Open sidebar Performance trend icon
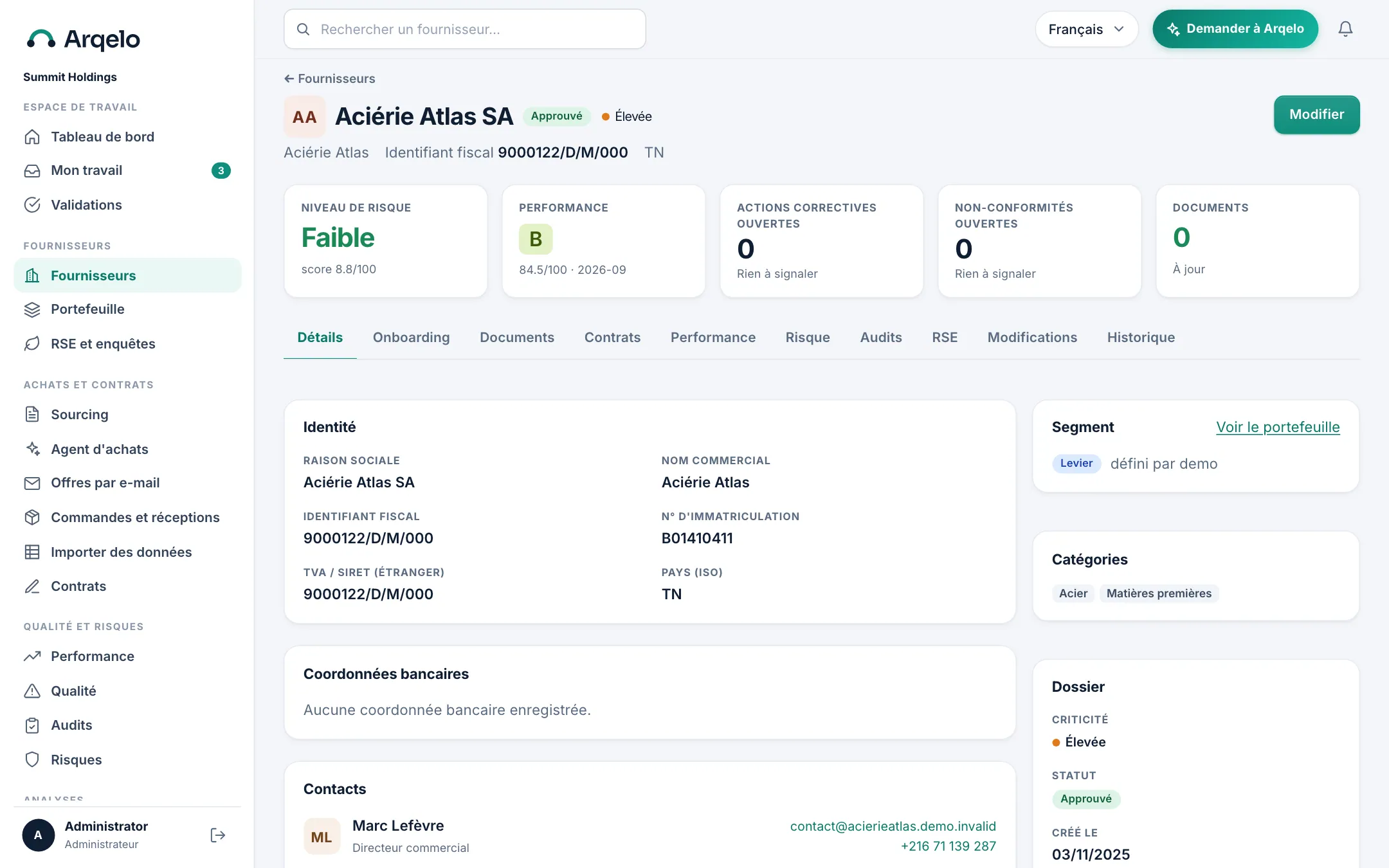This screenshot has width=1389, height=868. click(x=32, y=656)
